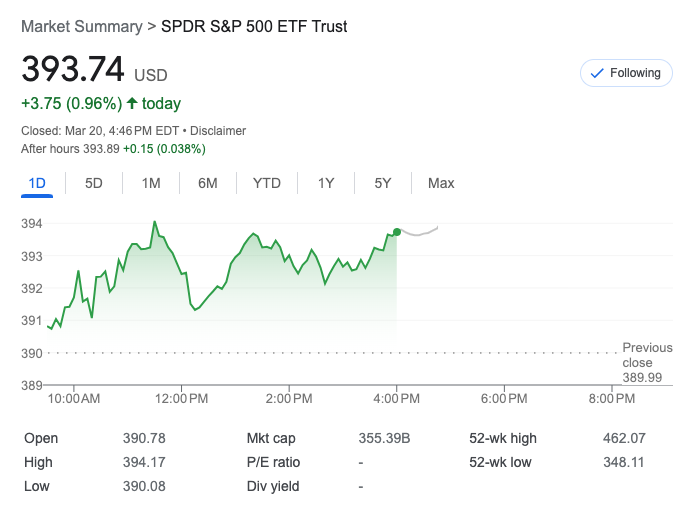The height and width of the screenshot is (507, 695).
Task: Click the 12:00 PM axis label
Action: [x=182, y=399]
